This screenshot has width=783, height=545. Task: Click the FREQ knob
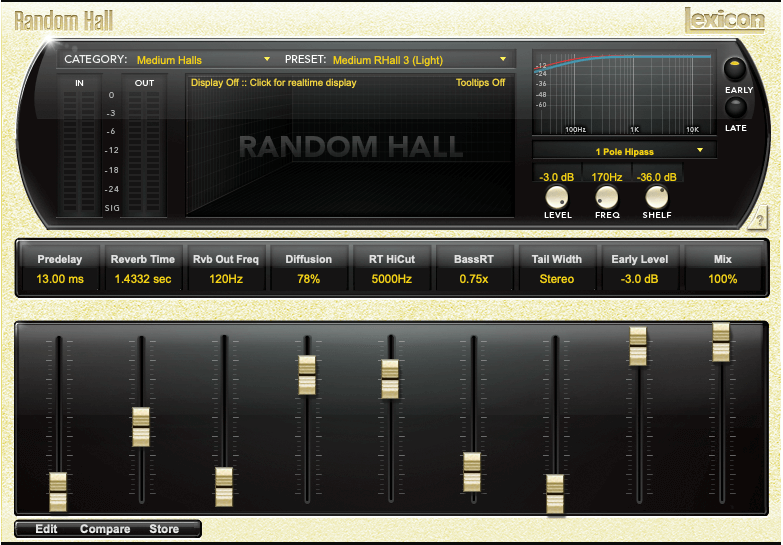pos(607,197)
